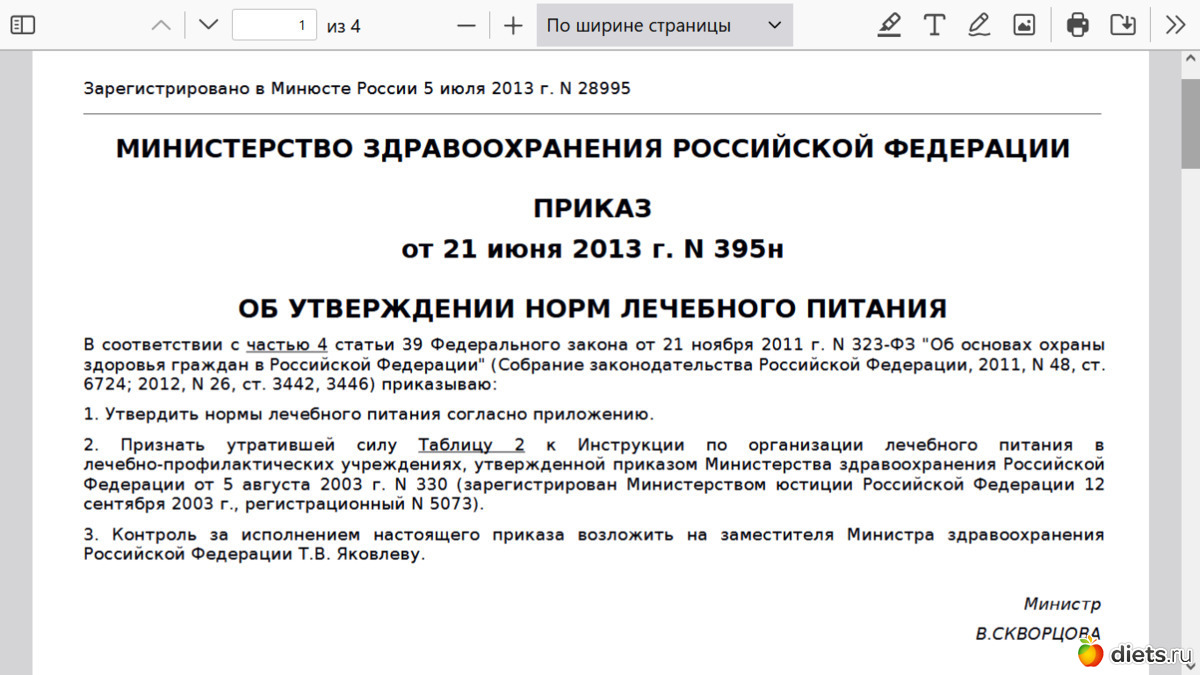Select the highlight annotation tool
The width and height of the screenshot is (1200, 675).
[889, 25]
